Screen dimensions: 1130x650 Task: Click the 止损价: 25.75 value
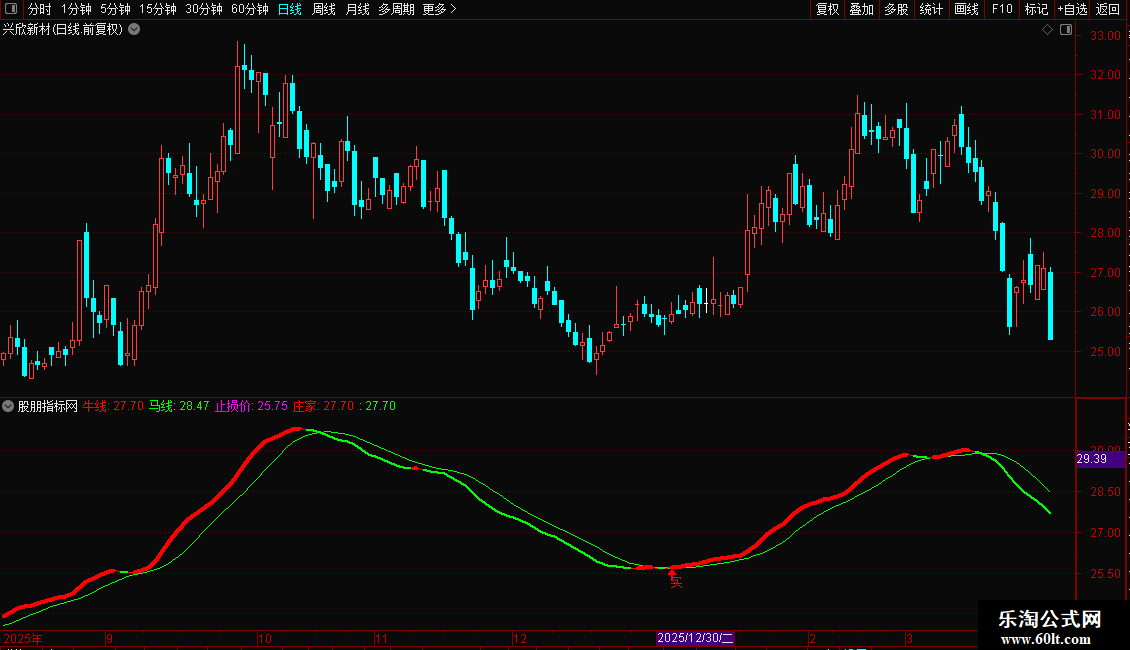click(x=251, y=406)
